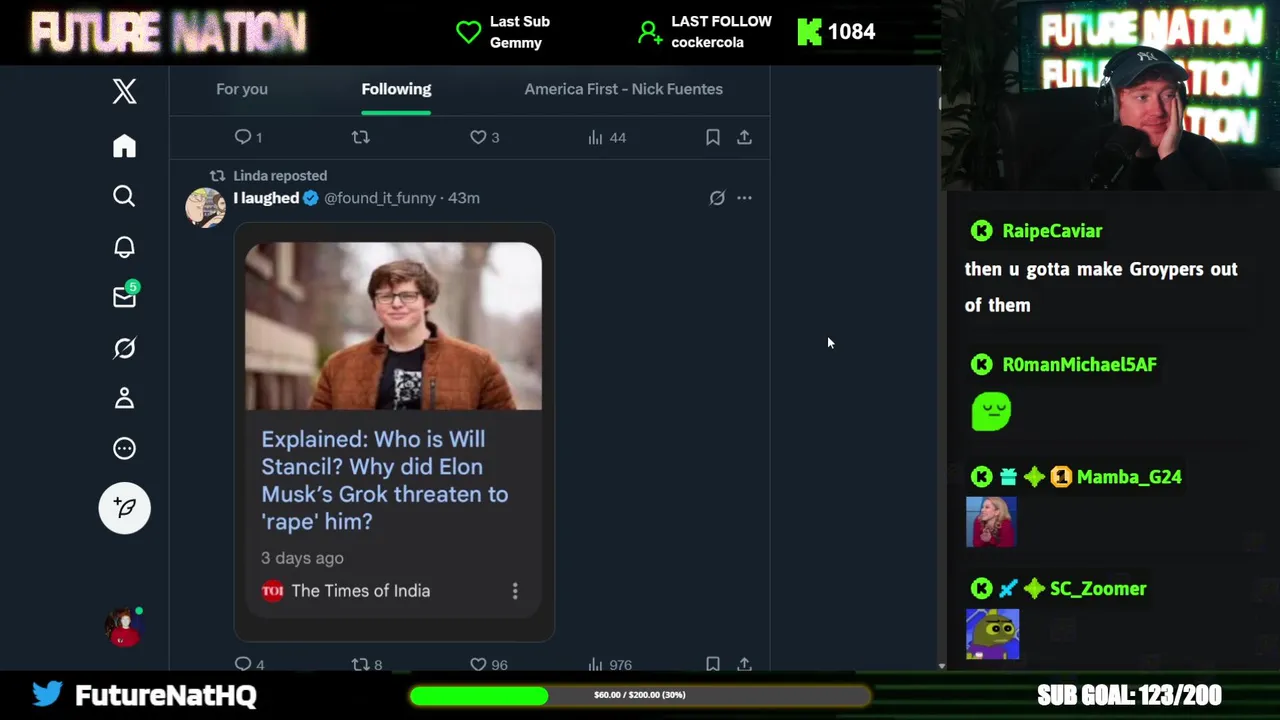Reply to I laughed post with 4 replies
Image resolution: width=1280 pixels, height=720 pixels.
point(249,664)
